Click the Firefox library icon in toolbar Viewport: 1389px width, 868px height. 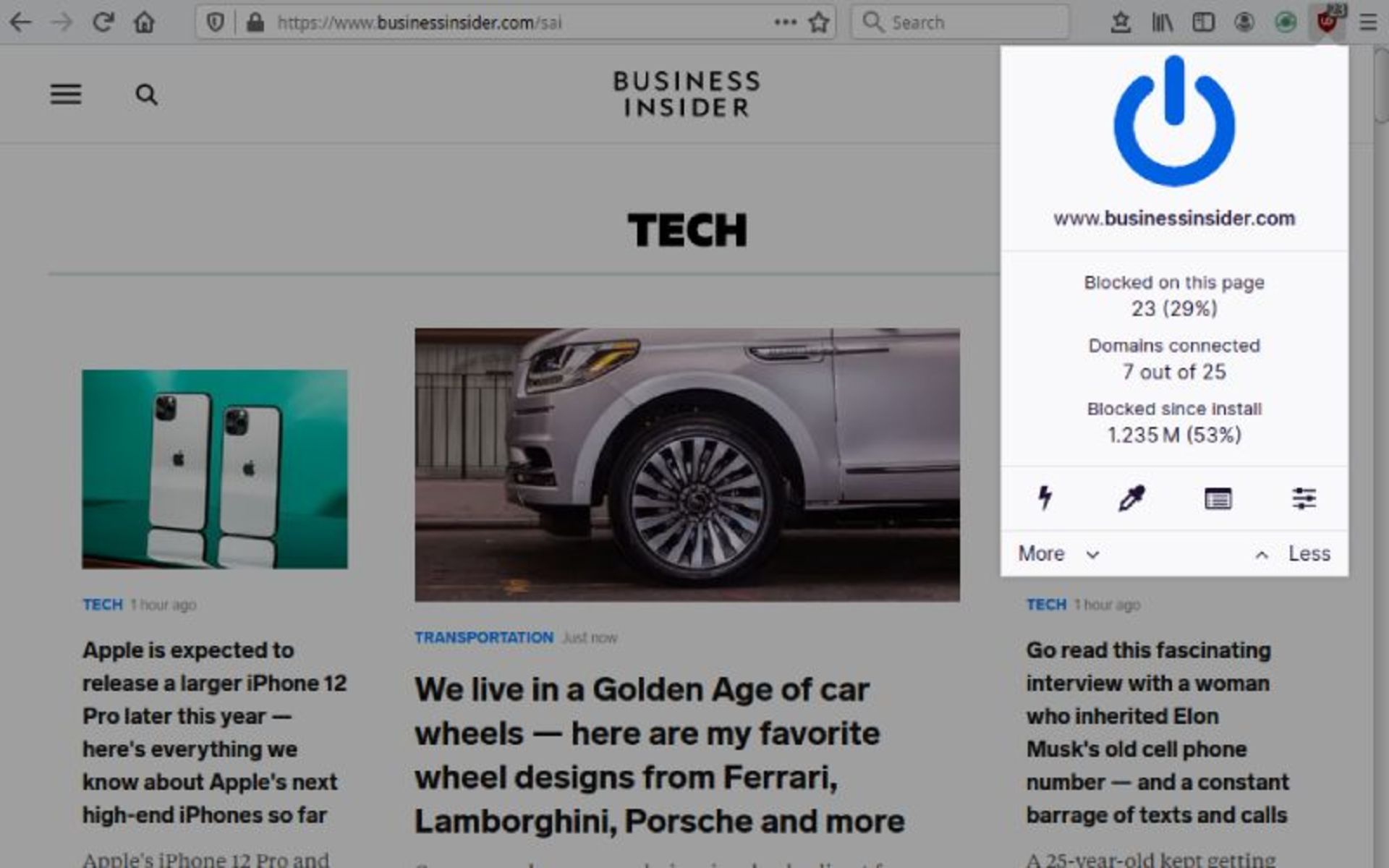[1162, 22]
